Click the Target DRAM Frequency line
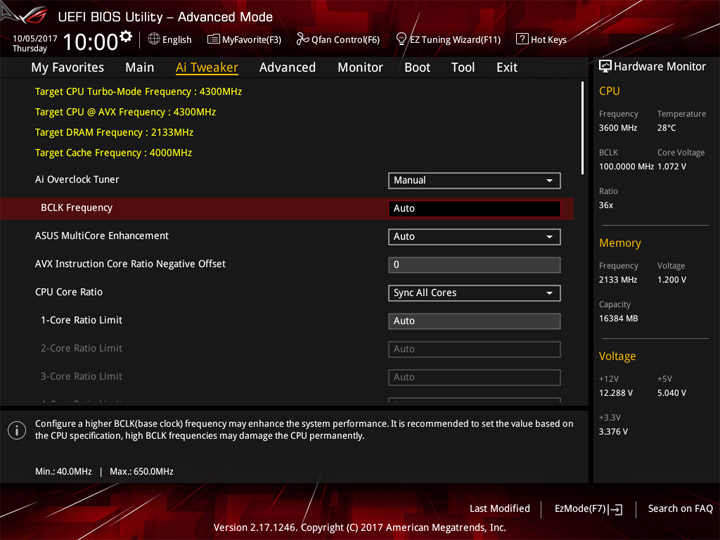Image resolution: width=720 pixels, height=540 pixels. pos(114,132)
